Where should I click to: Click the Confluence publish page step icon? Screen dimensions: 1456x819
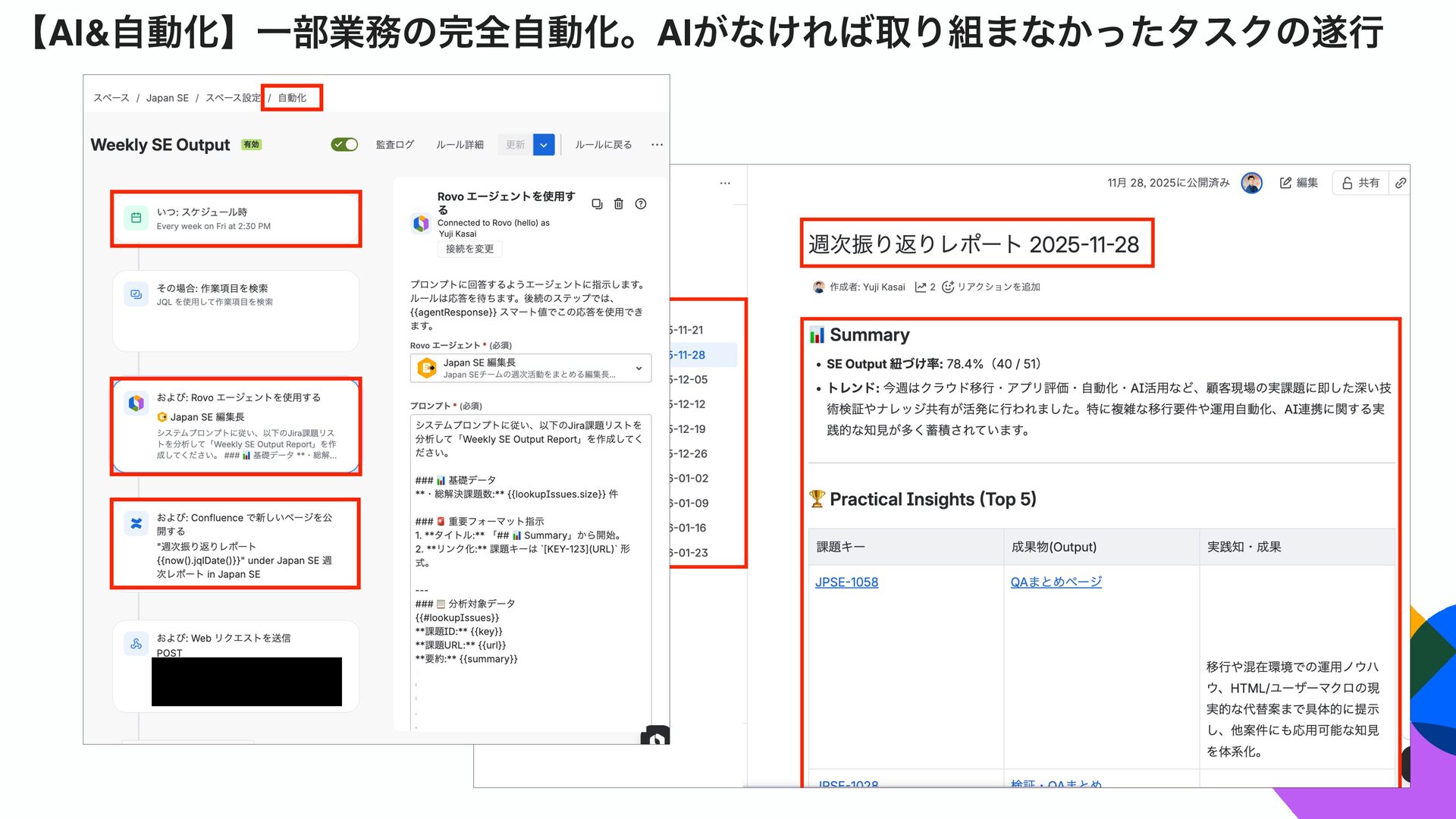(x=136, y=523)
